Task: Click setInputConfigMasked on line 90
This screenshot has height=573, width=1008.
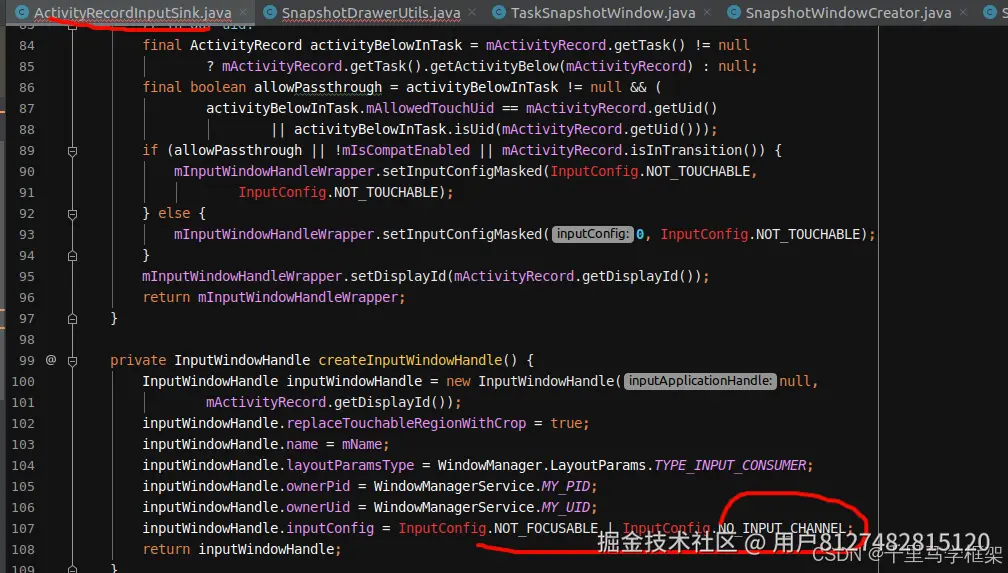Action: coord(462,171)
